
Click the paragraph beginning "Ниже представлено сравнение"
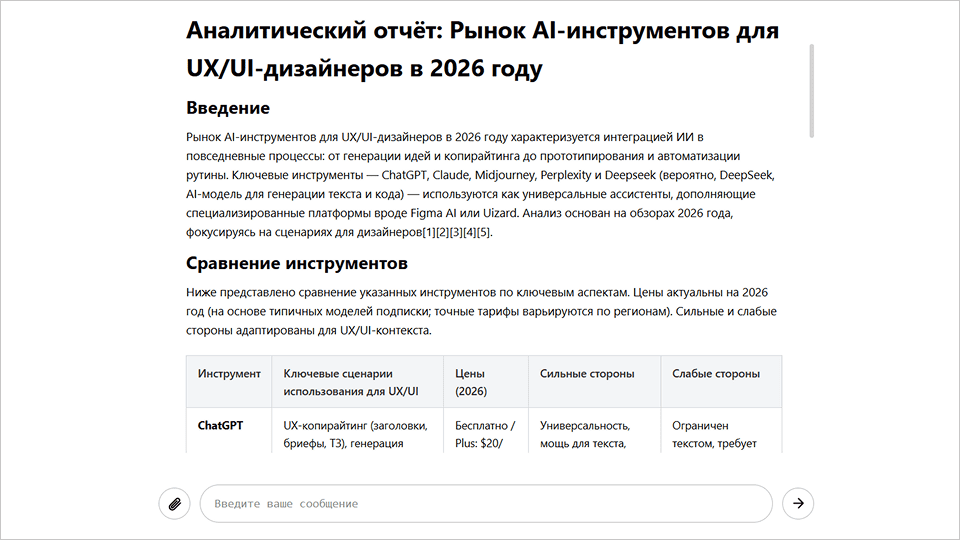[x=481, y=311]
